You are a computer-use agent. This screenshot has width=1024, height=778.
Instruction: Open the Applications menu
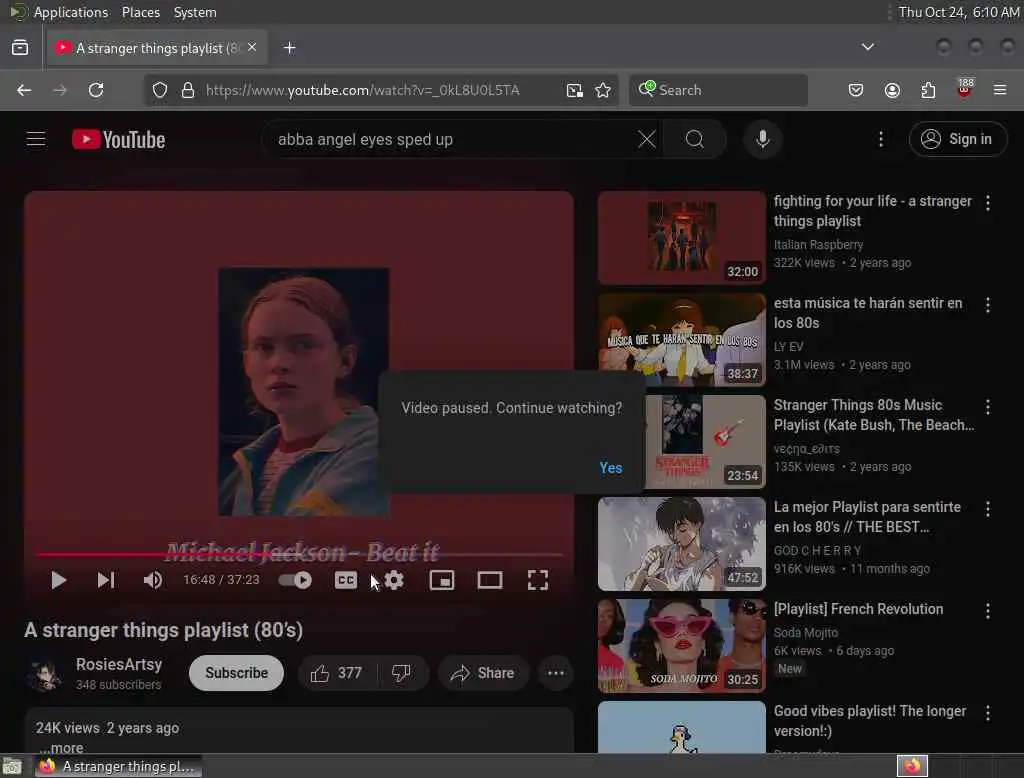coord(71,12)
